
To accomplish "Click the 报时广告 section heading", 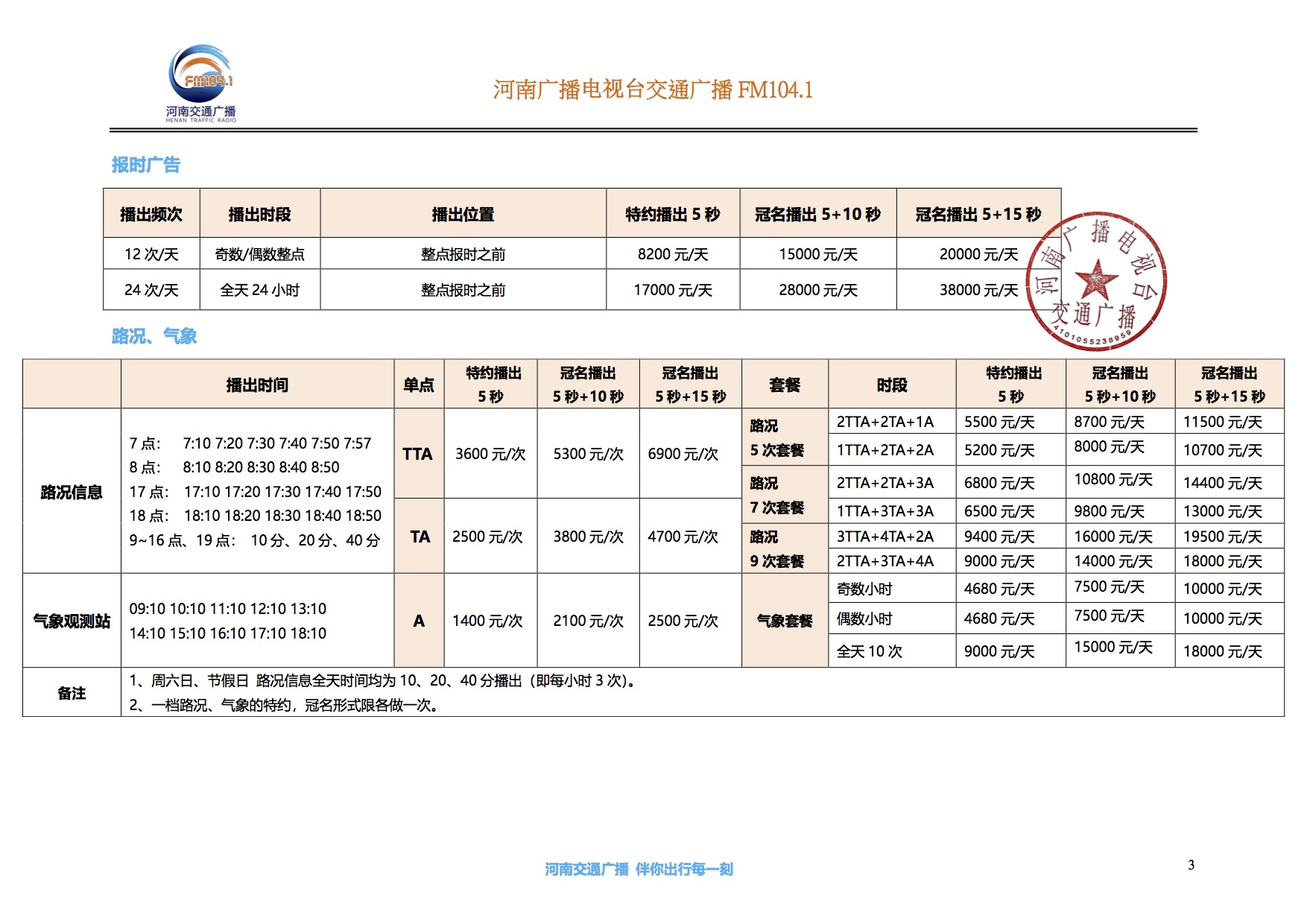I will coord(146,165).
